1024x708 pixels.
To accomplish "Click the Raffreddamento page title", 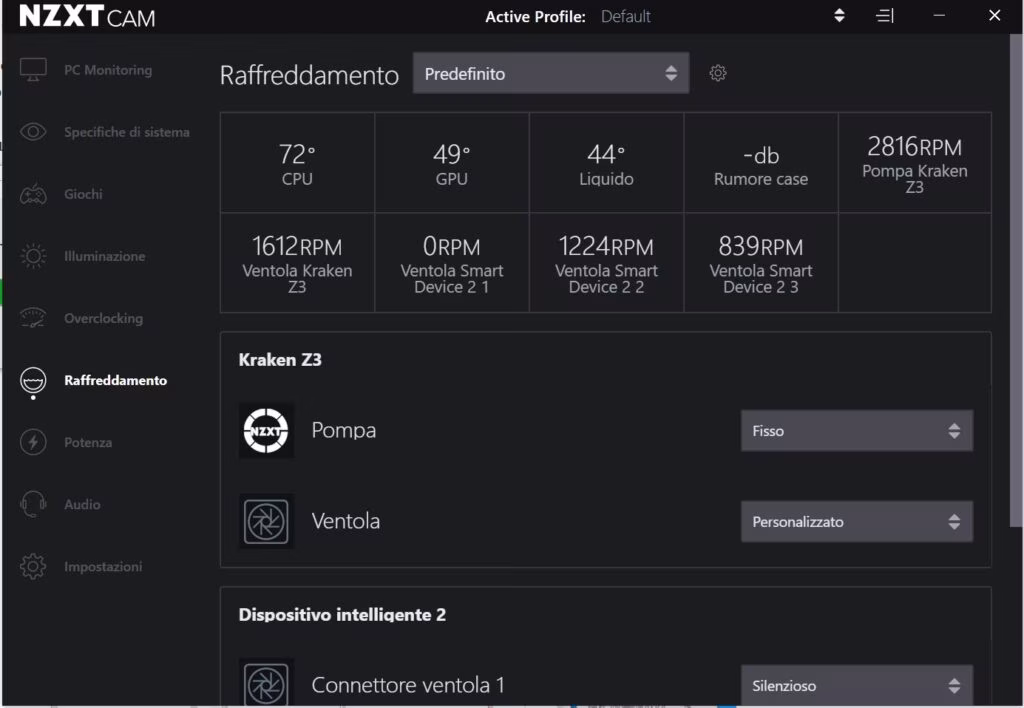I will tap(309, 75).
